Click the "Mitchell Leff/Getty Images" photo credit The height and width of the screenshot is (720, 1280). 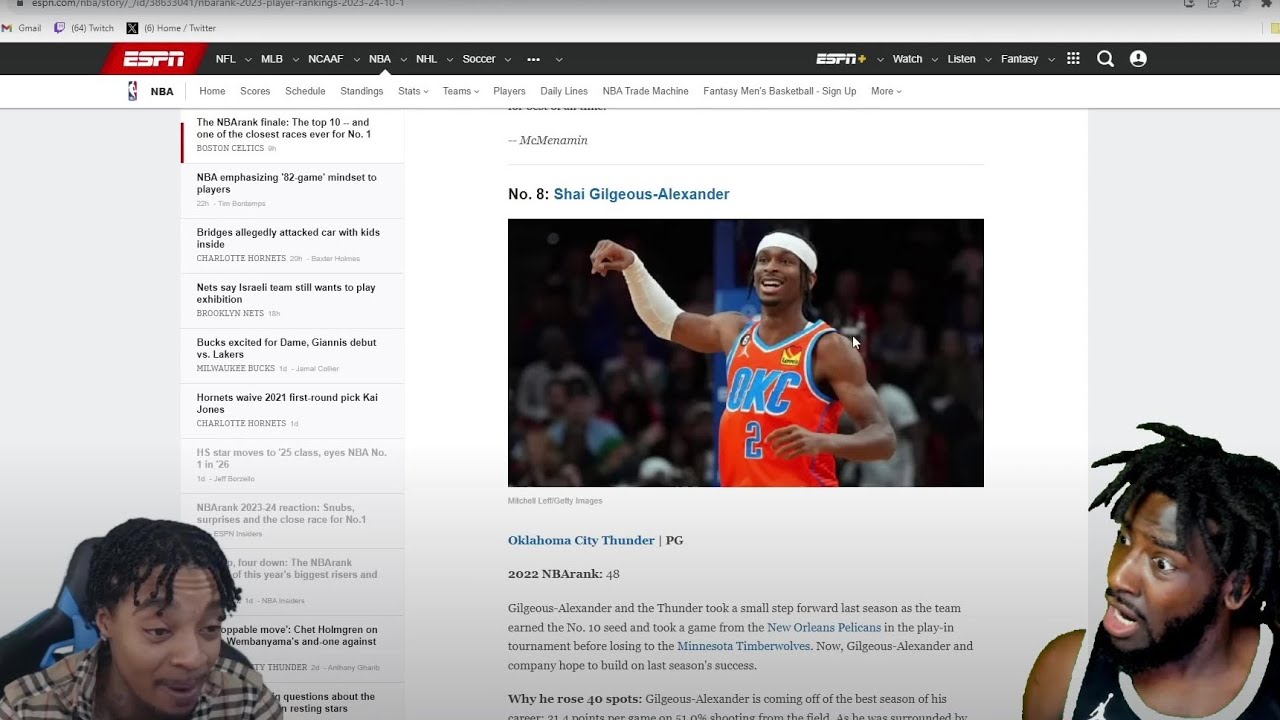(555, 501)
